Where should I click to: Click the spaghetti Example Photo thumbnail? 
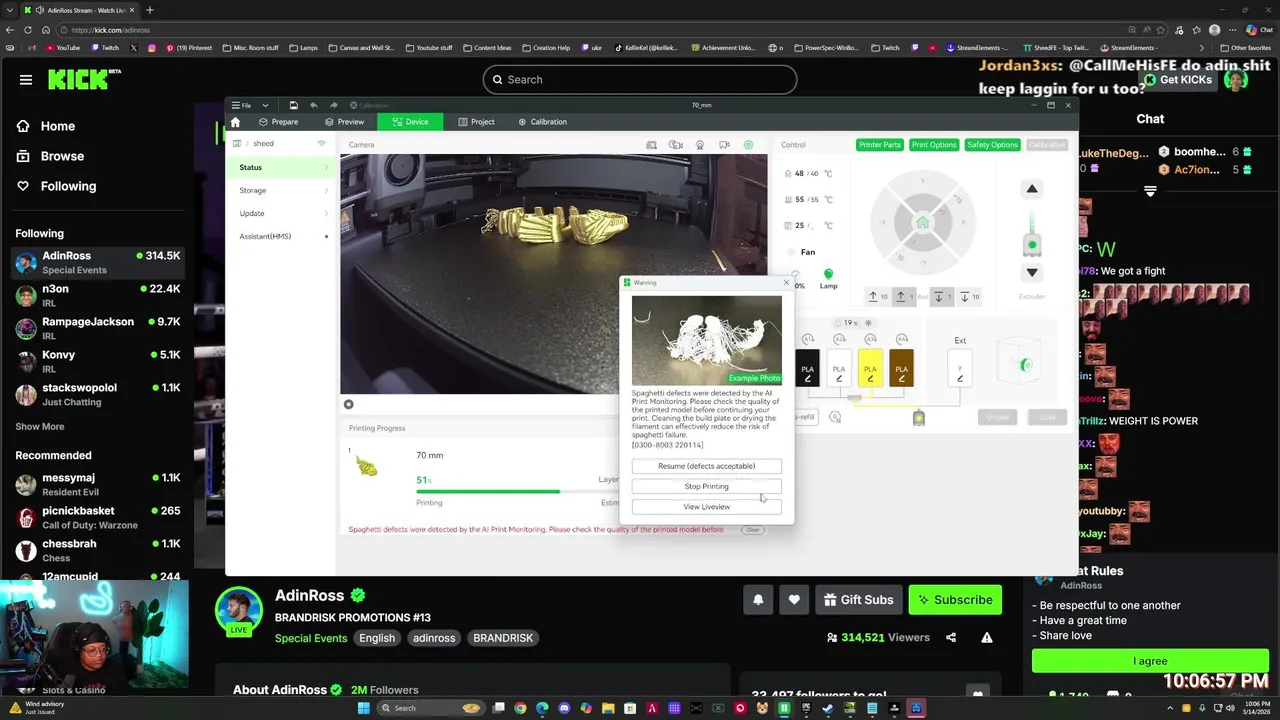tap(707, 340)
